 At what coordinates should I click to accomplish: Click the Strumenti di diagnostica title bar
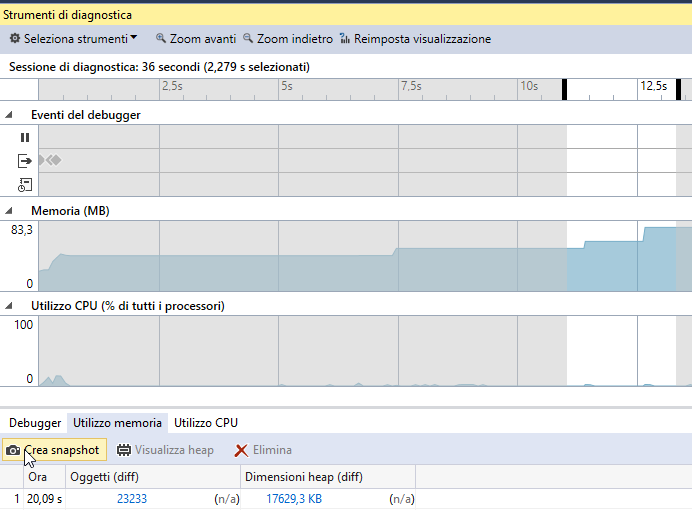tap(346, 15)
